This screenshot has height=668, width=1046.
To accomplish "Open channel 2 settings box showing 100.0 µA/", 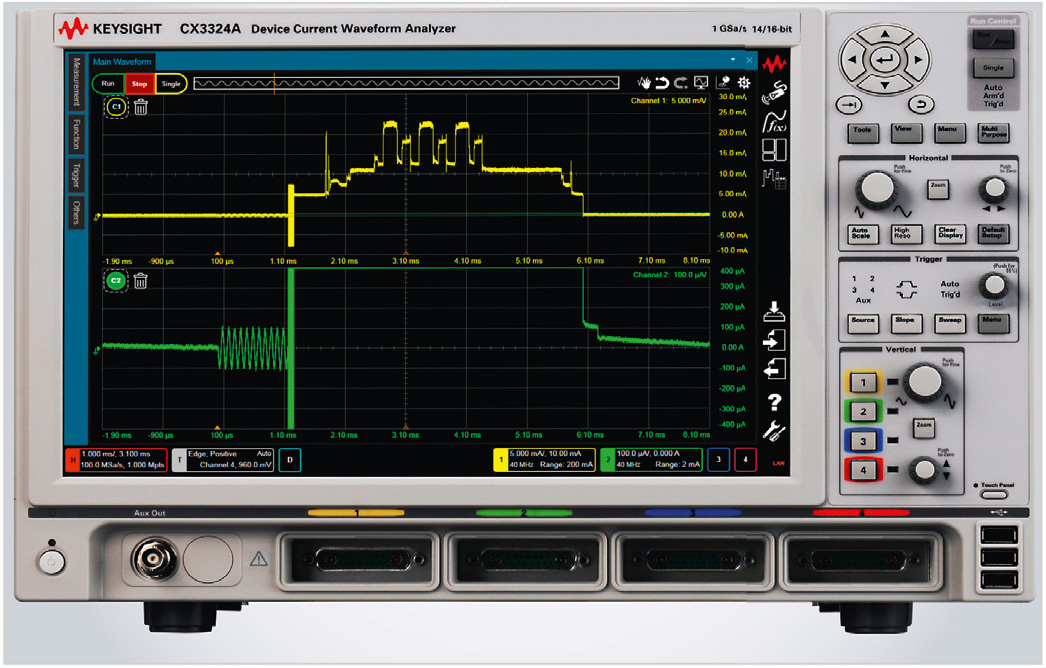I will click(651, 460).
